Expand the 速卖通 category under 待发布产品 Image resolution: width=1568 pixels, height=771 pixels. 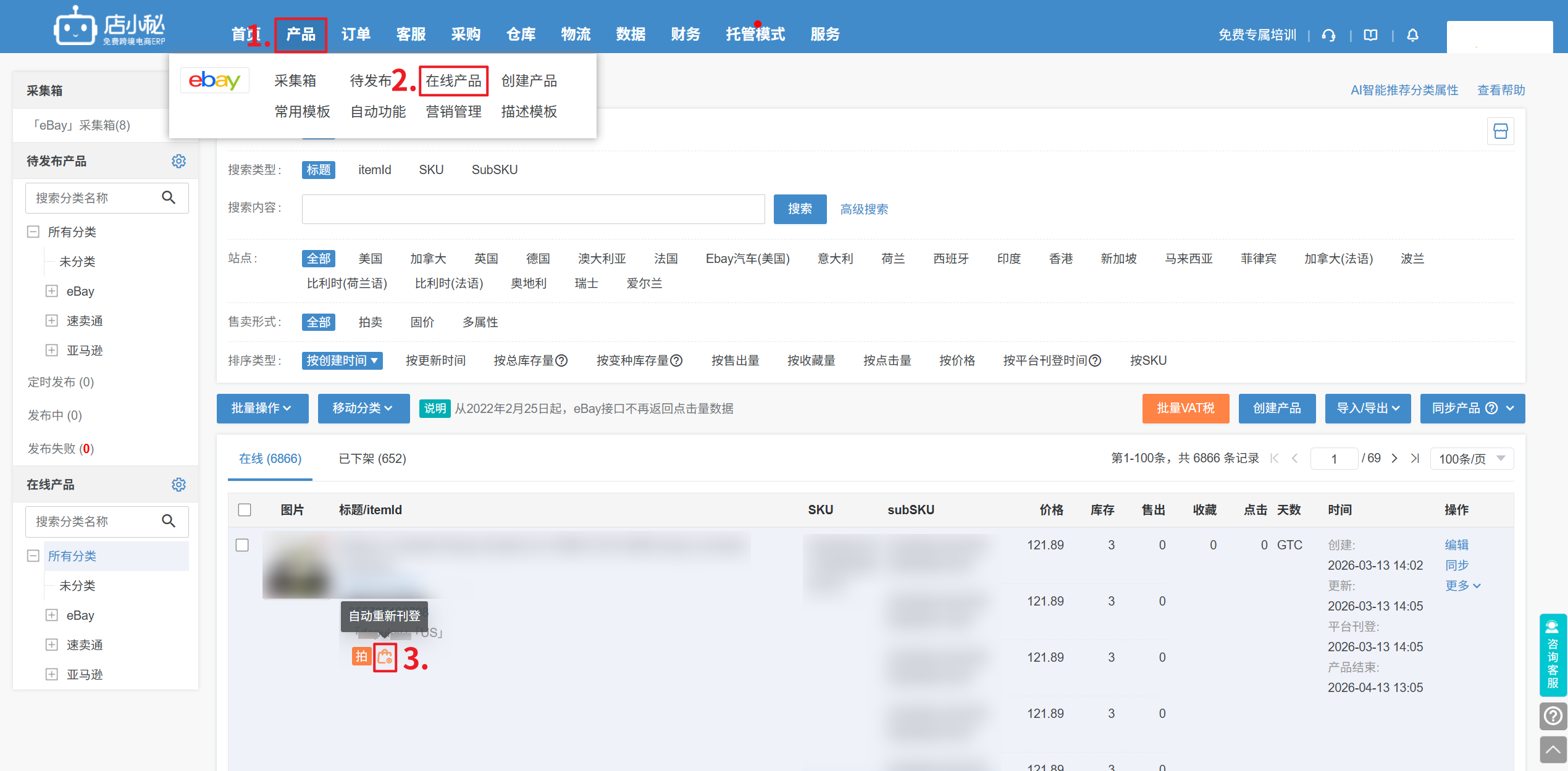click(52, 320)
